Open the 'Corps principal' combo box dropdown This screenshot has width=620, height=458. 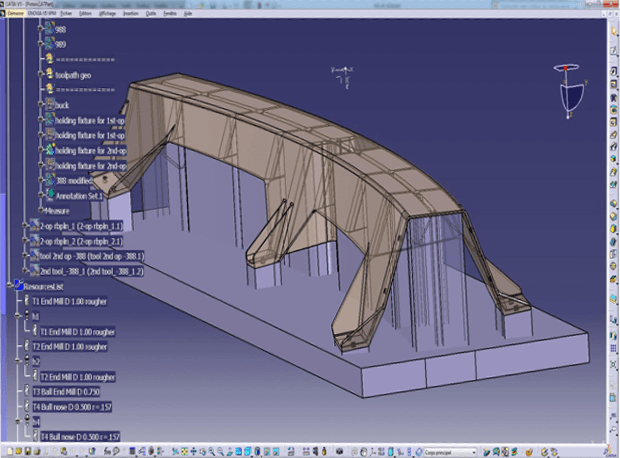[473, 452]
